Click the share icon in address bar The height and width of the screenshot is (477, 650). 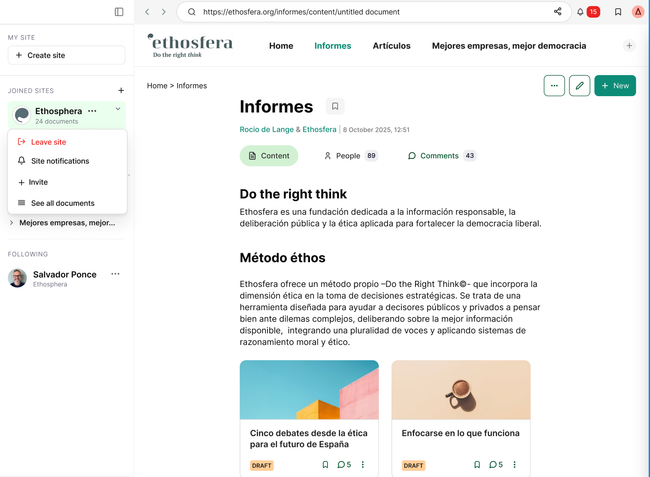pos(557,12)
